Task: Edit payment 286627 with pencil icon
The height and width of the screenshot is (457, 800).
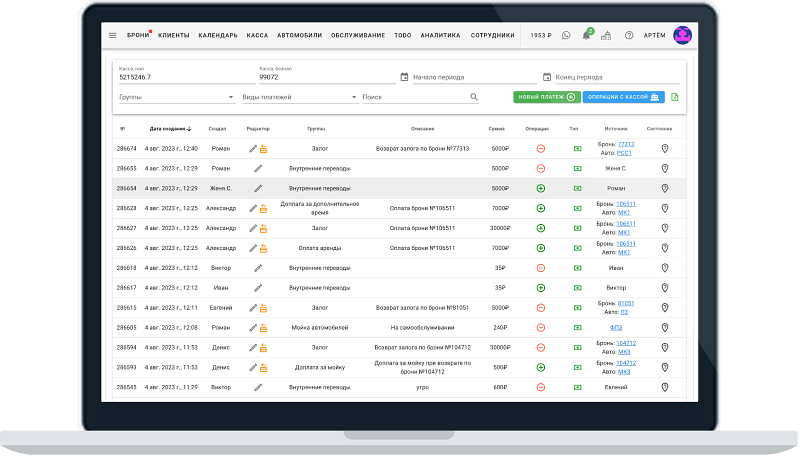Action: 253,228
